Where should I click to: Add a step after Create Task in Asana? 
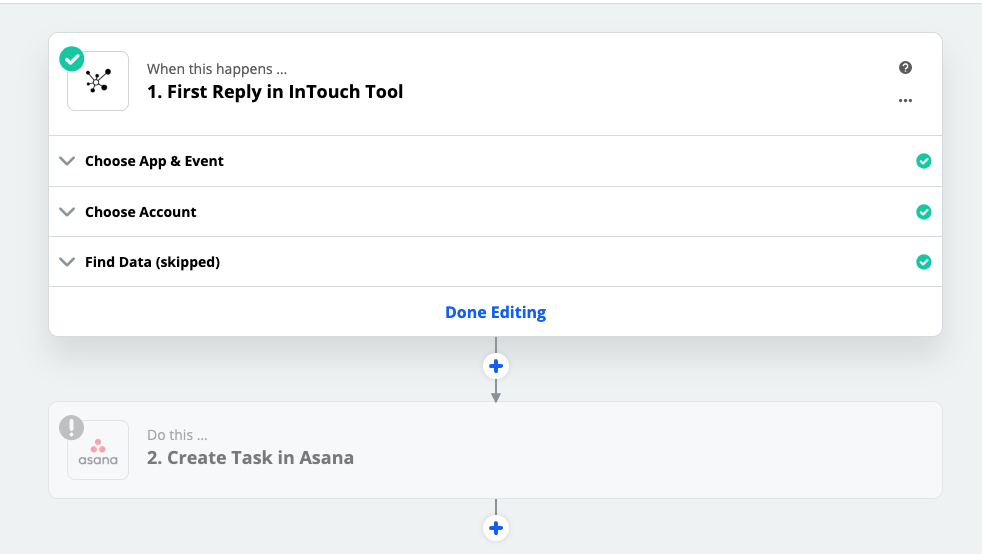496,528
